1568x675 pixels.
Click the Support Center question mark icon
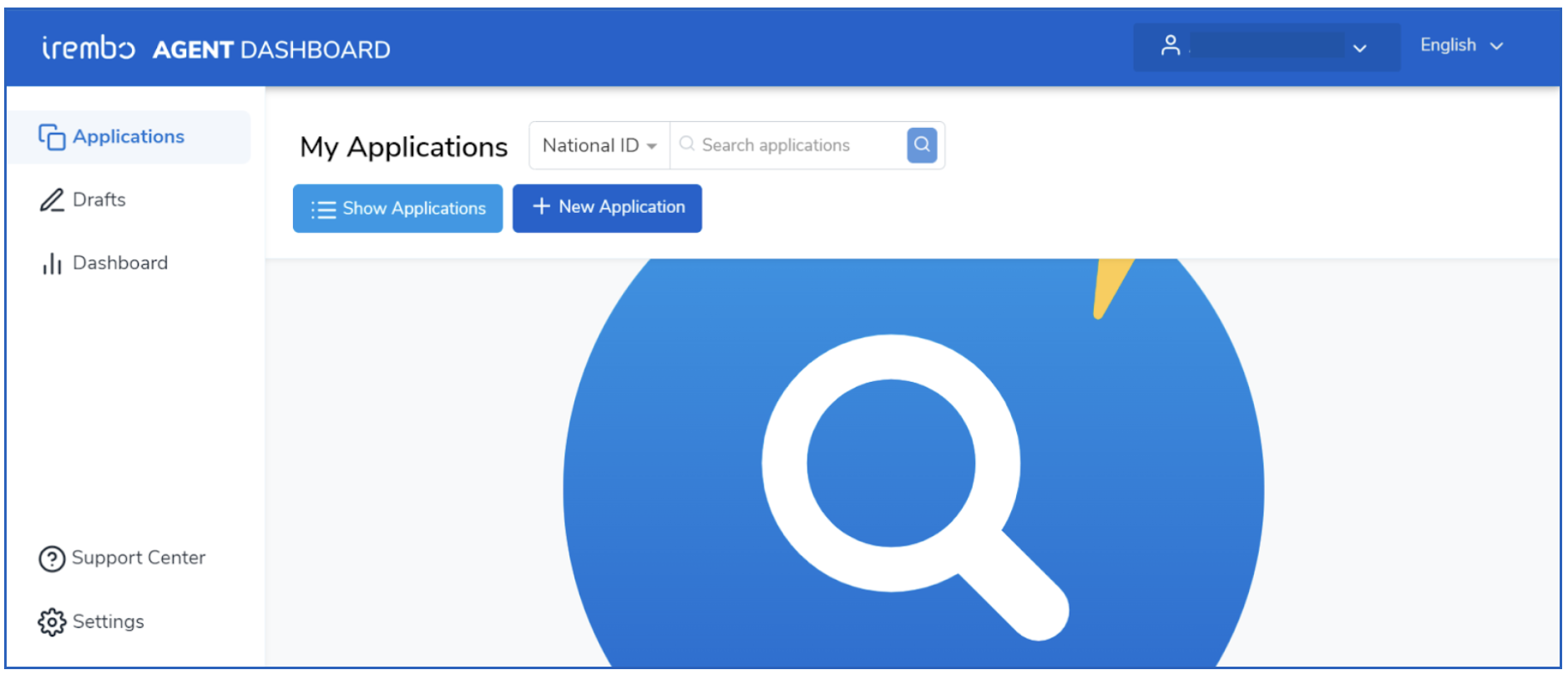click(52, 559)
